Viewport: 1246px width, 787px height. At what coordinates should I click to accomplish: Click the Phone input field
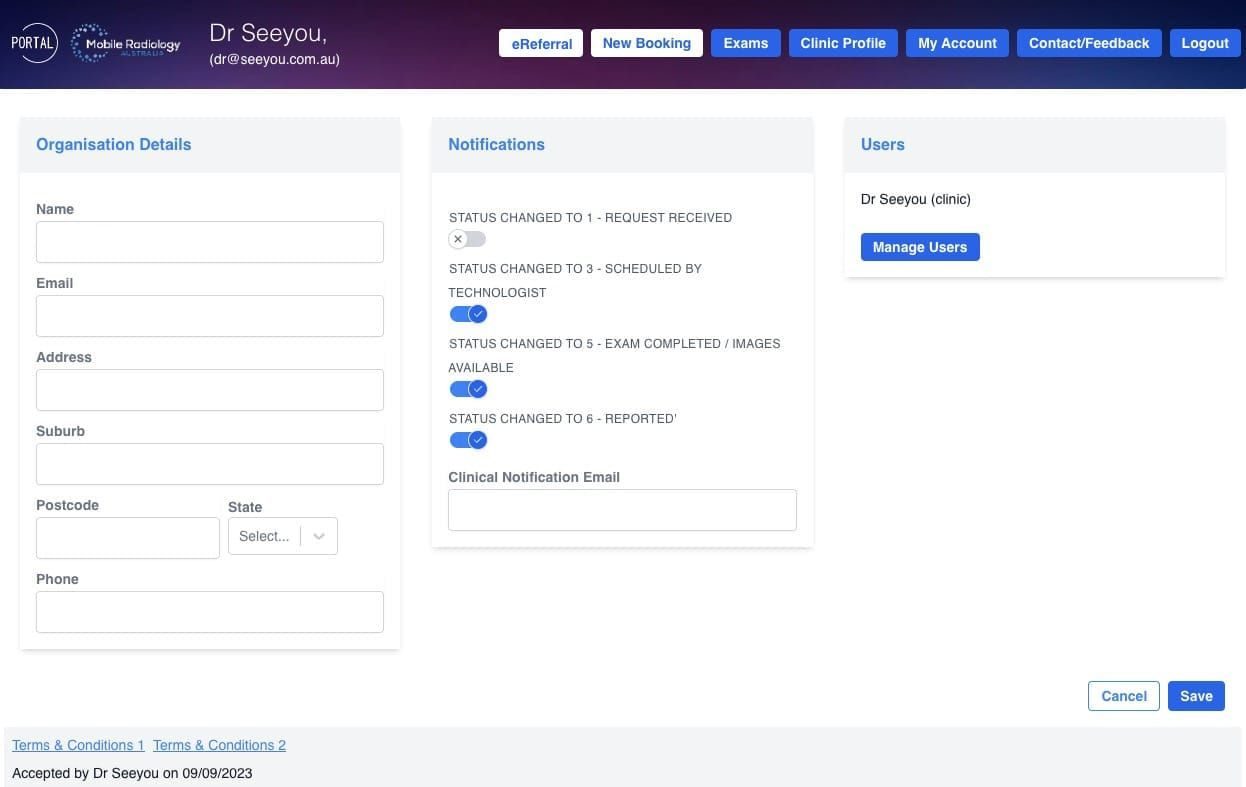tap(210, 612)
